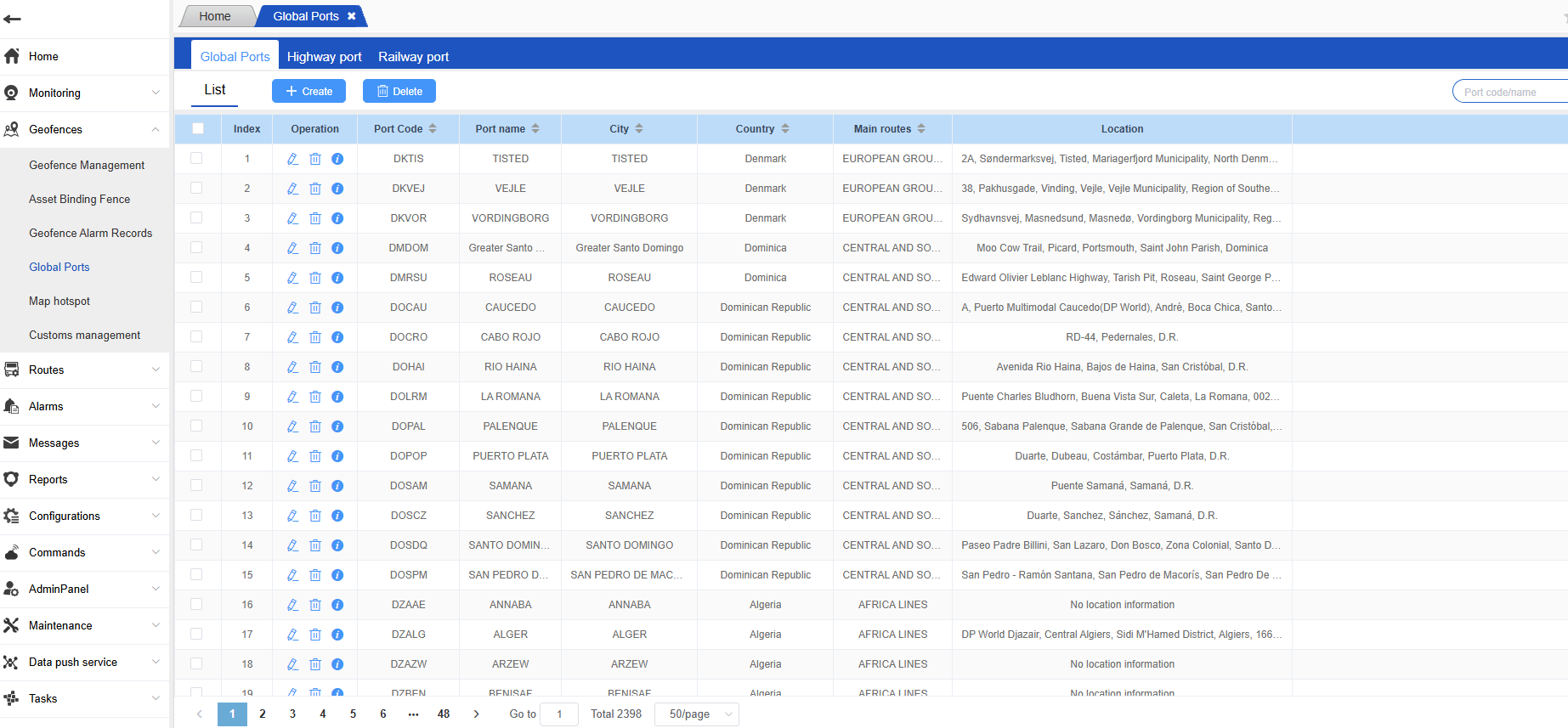Image resolution: width=1568 pixels, height=728 pixels.
Task: Click the trash icon for VEJLE row
Action: 315,189
